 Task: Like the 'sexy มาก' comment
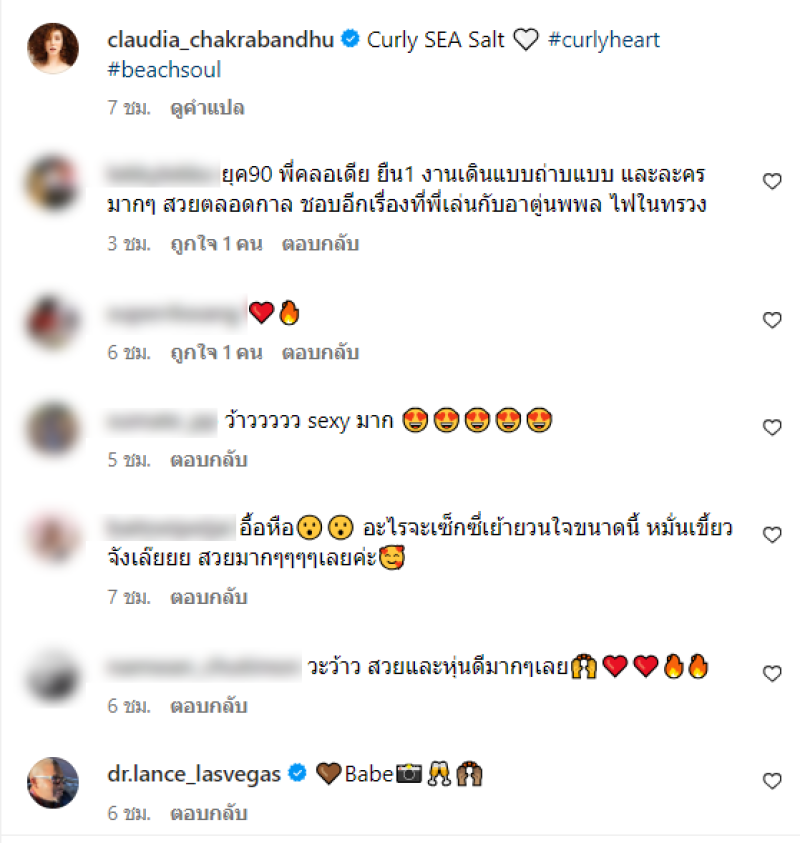772,427
